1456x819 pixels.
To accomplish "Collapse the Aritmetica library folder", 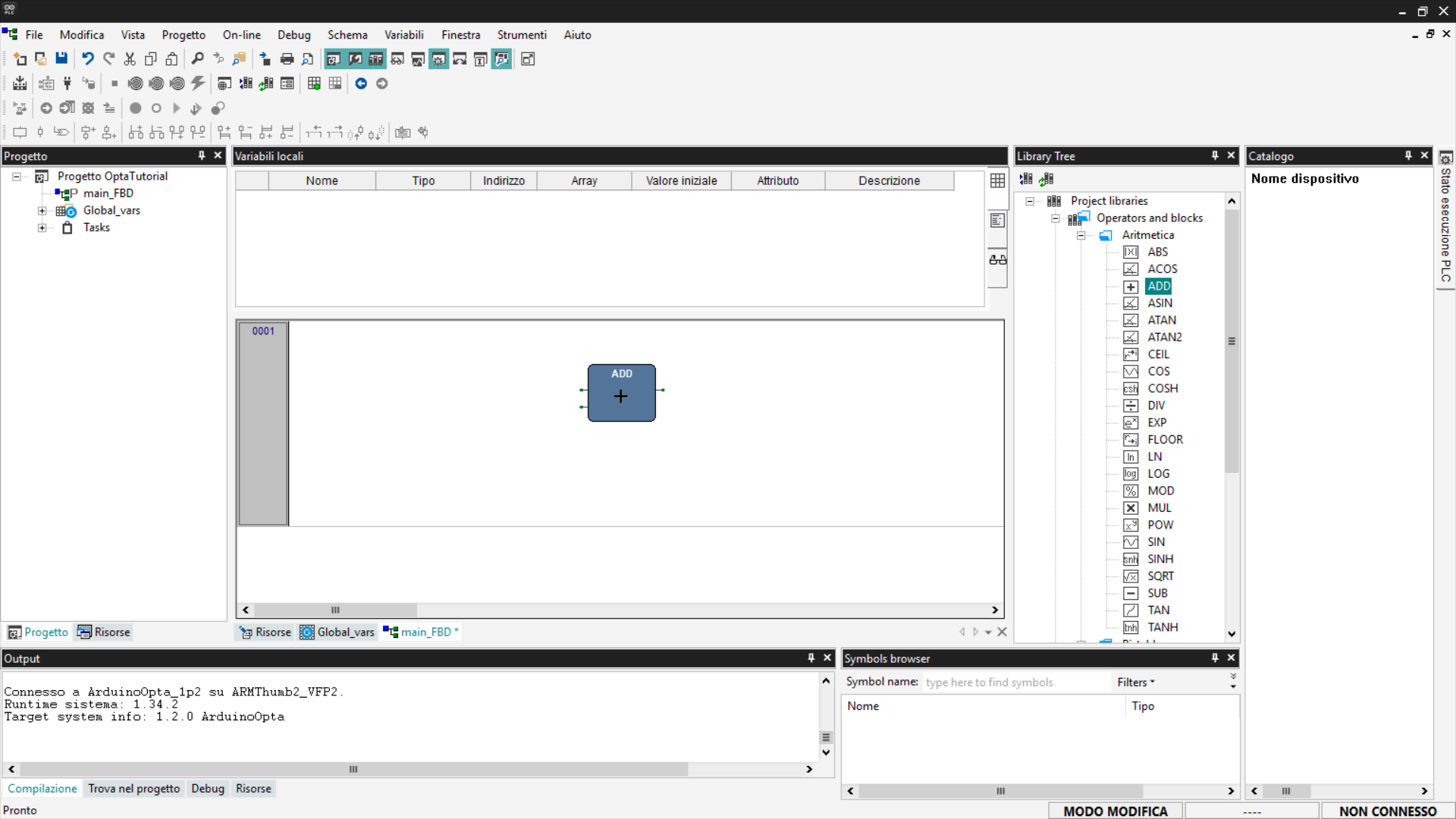I will point(1081,235).
